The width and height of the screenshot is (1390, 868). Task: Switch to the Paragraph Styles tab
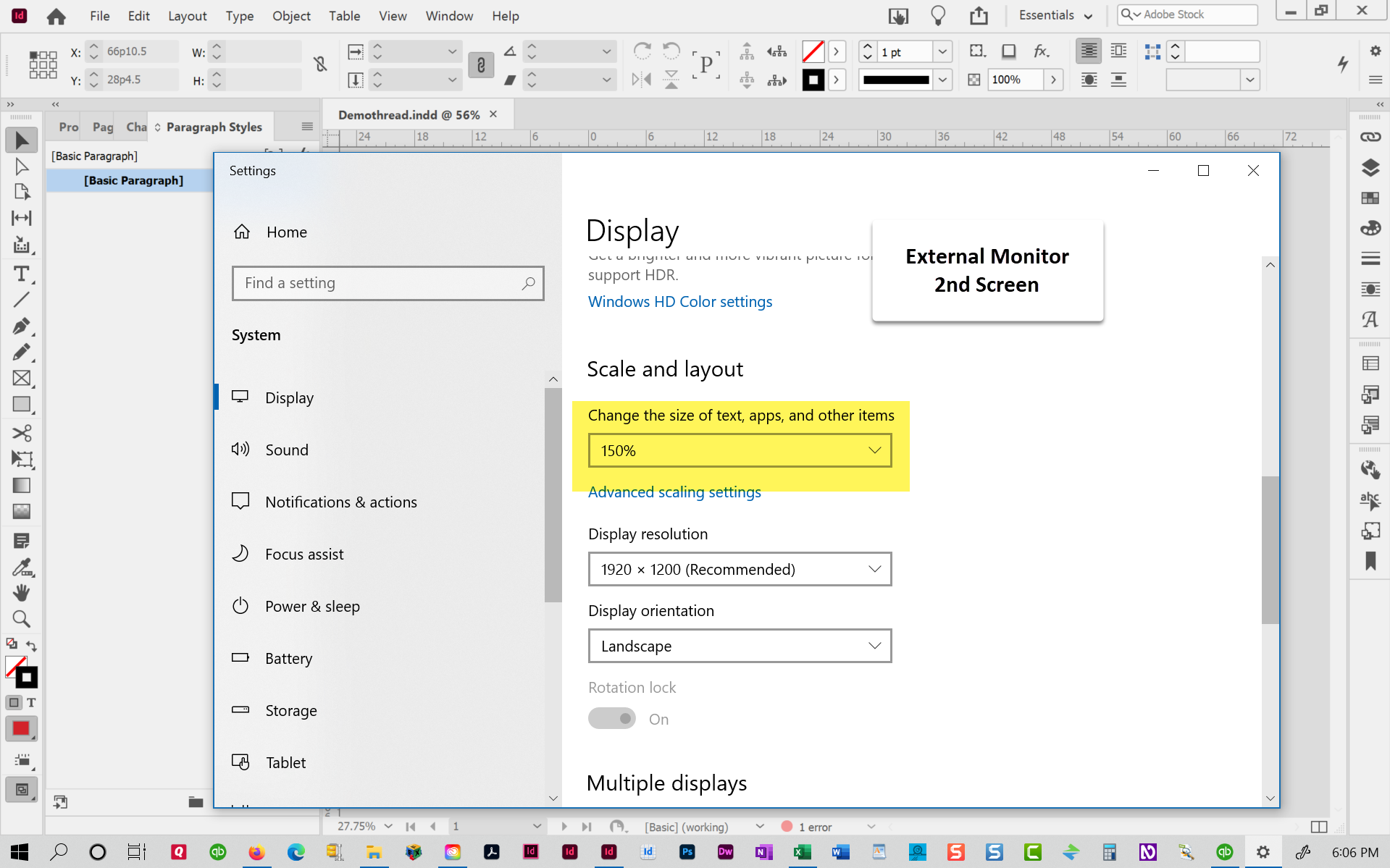[x=213, y=127]
